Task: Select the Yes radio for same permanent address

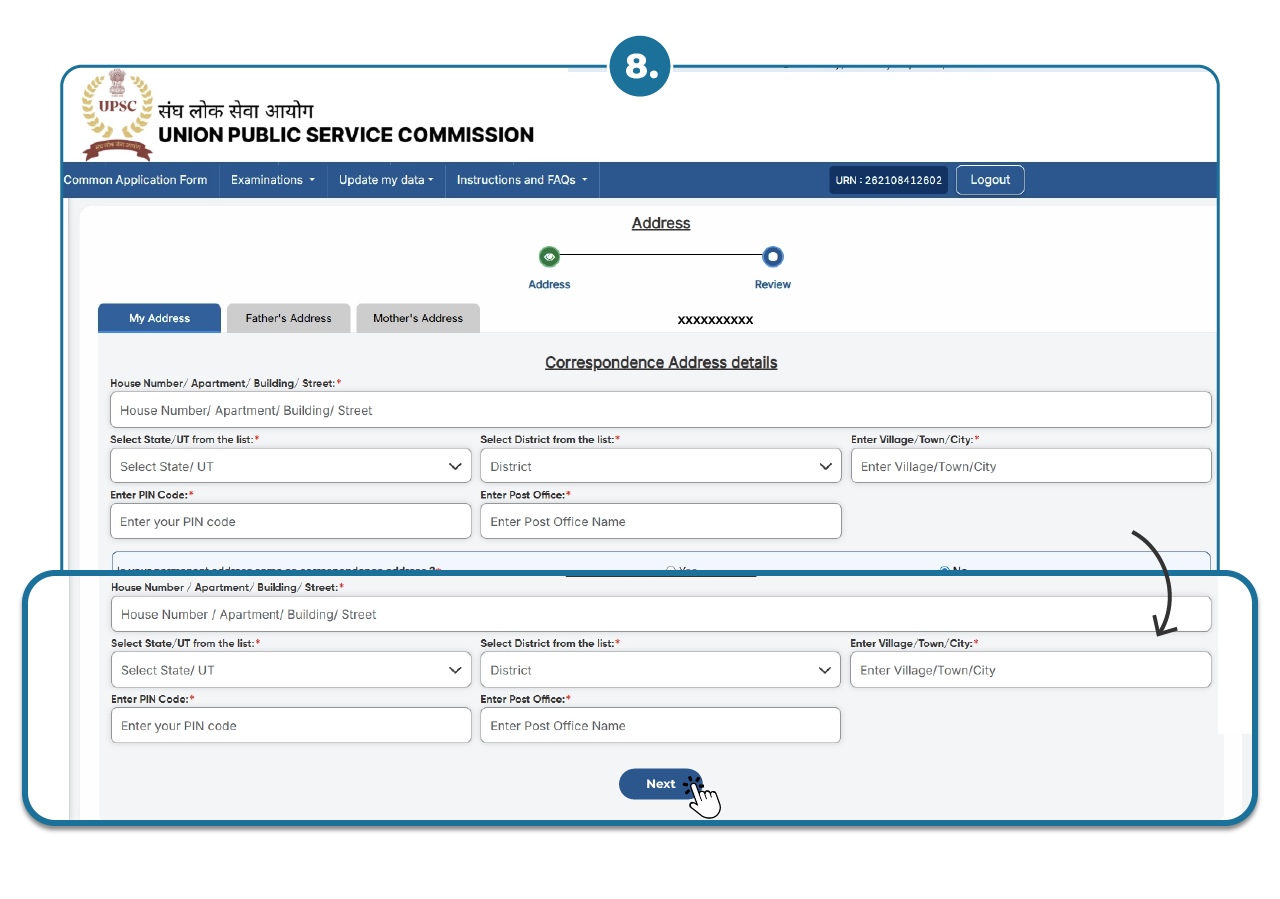Action: 671,569
